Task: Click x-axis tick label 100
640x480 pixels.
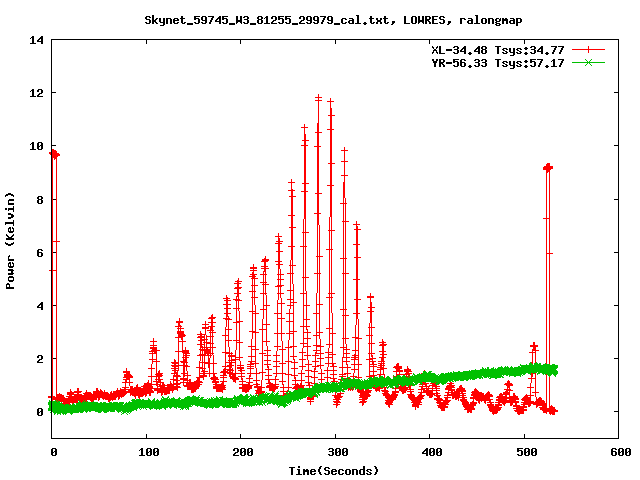Action: [149, 452]
